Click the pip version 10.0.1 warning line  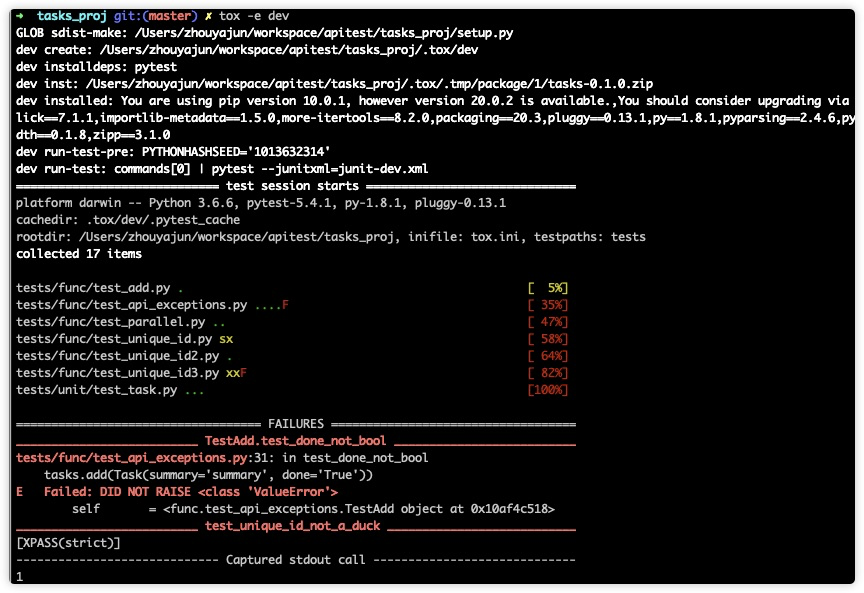point(433,101)
